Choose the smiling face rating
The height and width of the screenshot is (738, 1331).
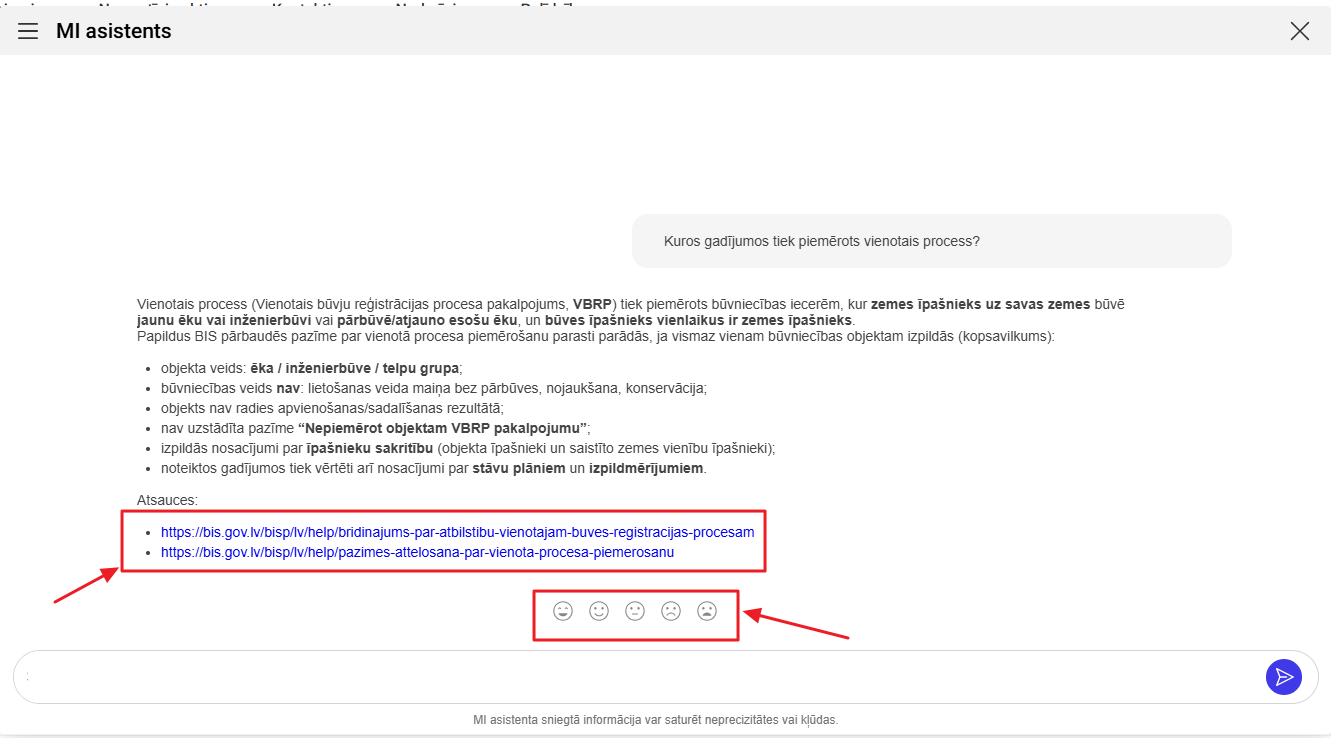(x=599, y=610)
